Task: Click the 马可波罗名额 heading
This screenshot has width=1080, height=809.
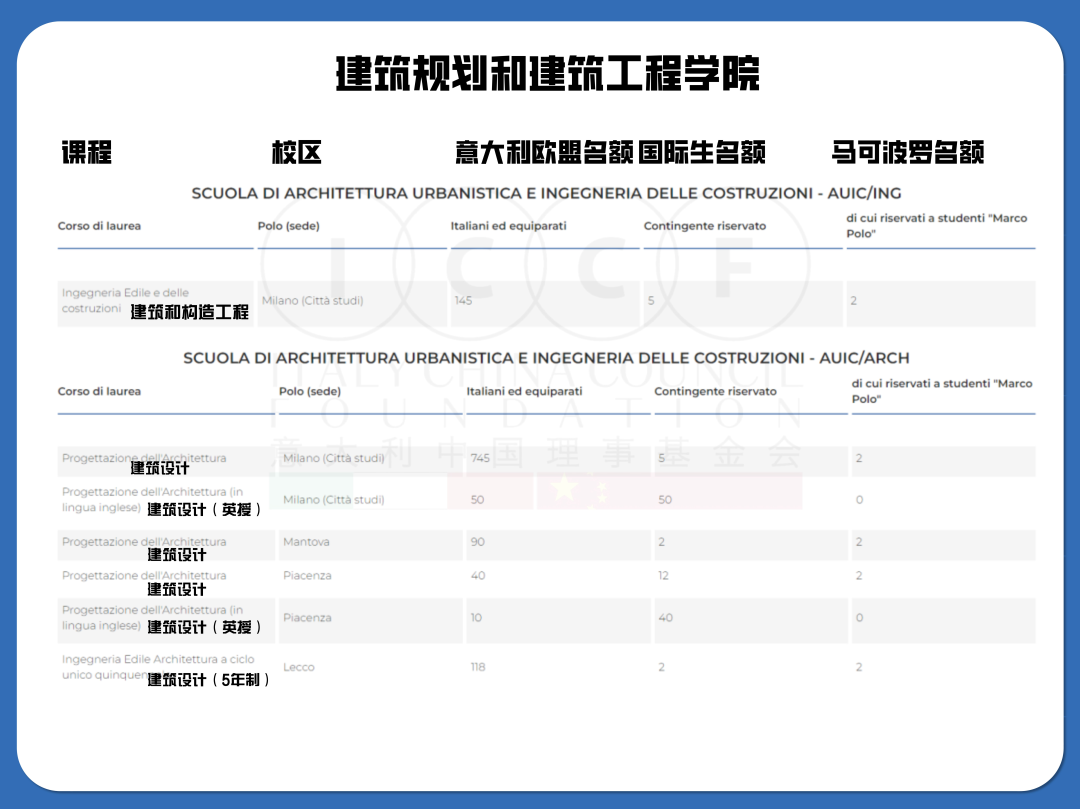Action: (908, 152)
